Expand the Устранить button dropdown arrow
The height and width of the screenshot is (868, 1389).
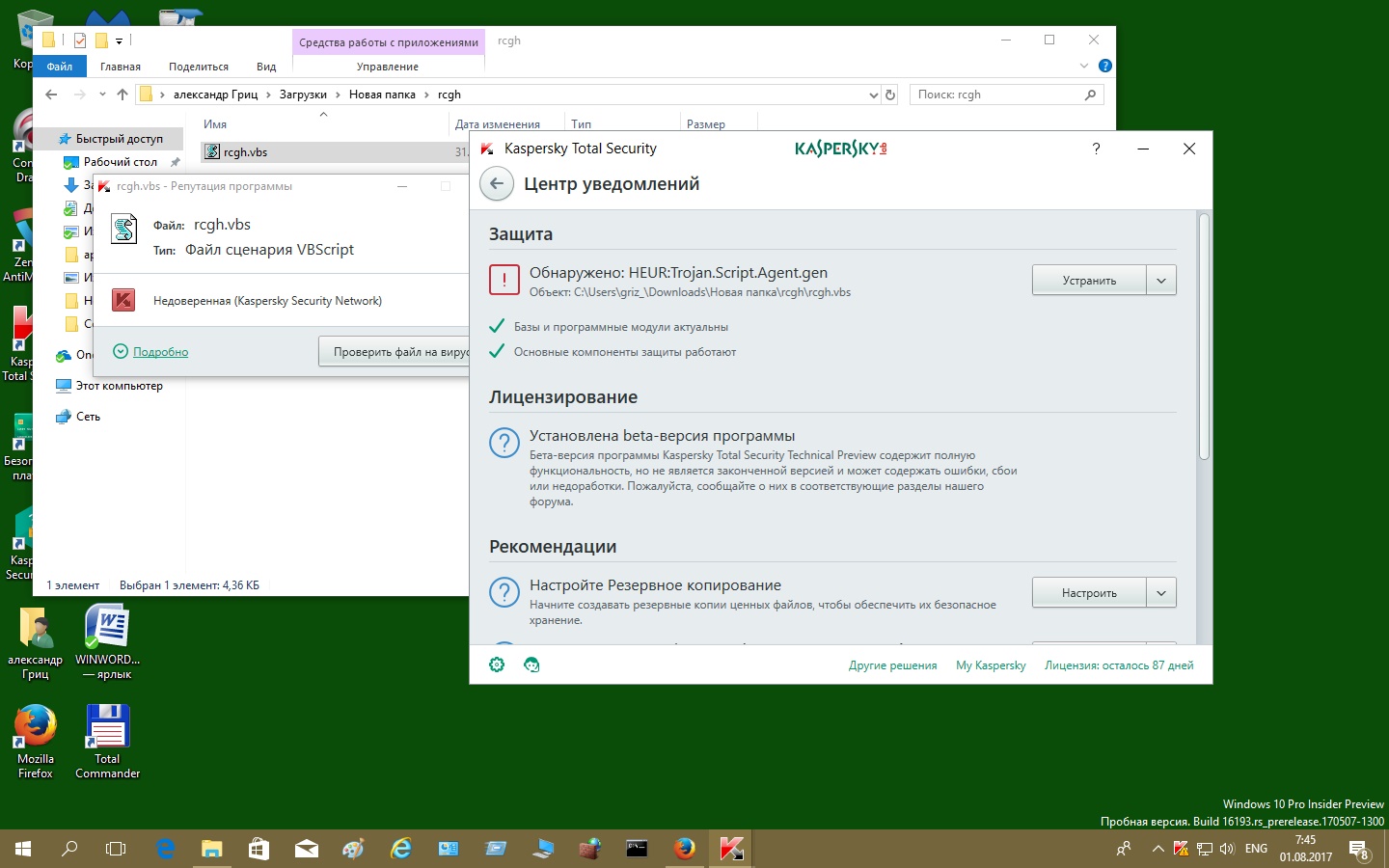click(1161, 281)
